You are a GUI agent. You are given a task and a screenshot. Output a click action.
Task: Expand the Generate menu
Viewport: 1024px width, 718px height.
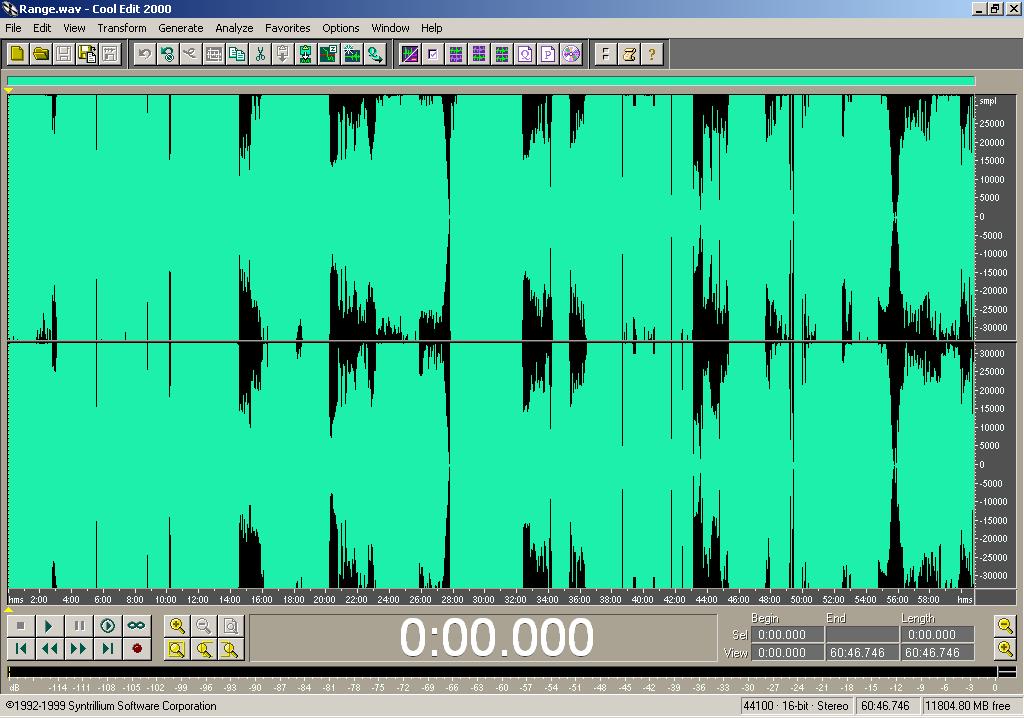point(180,28)
